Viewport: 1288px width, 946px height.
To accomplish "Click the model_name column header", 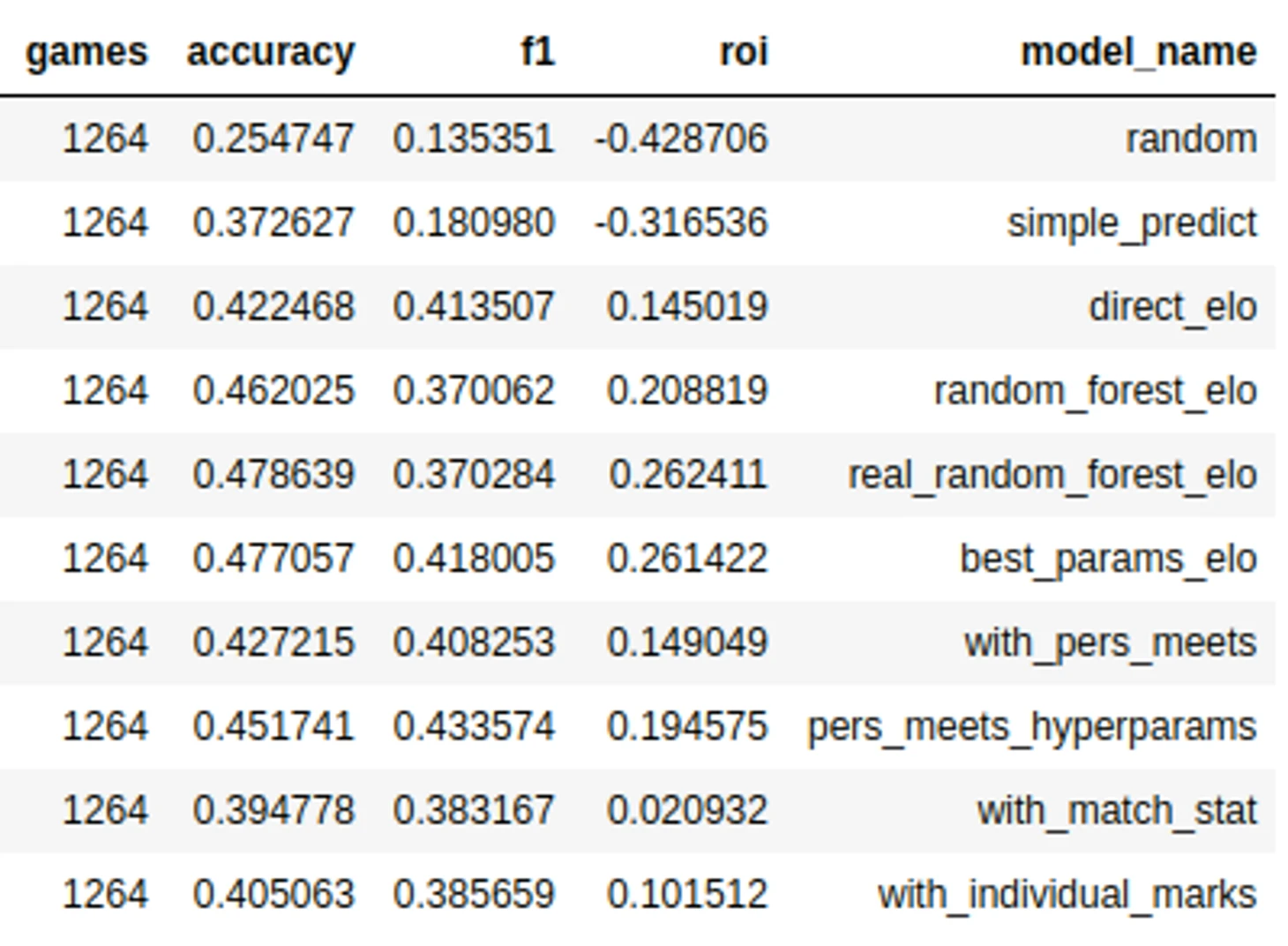I will coord(1138,52).
